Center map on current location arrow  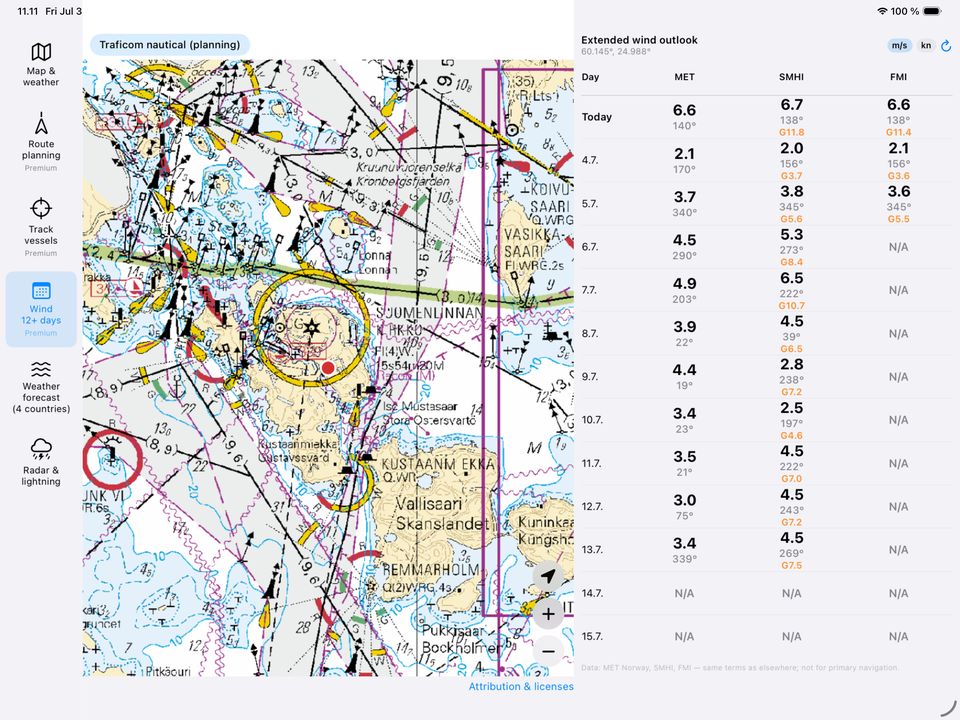[x=548, y=576]
